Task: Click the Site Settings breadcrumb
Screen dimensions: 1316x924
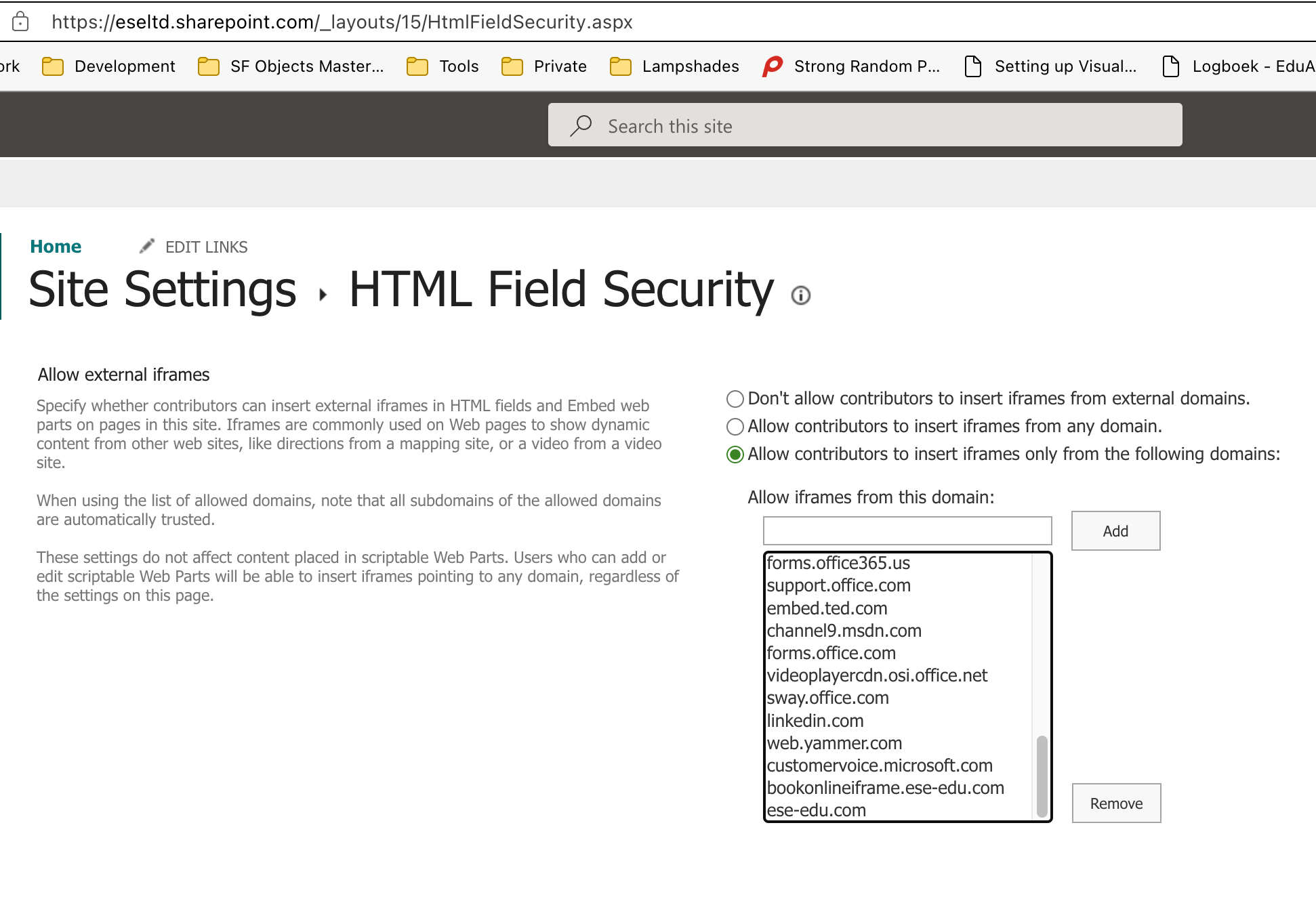Action: point(163,290)
